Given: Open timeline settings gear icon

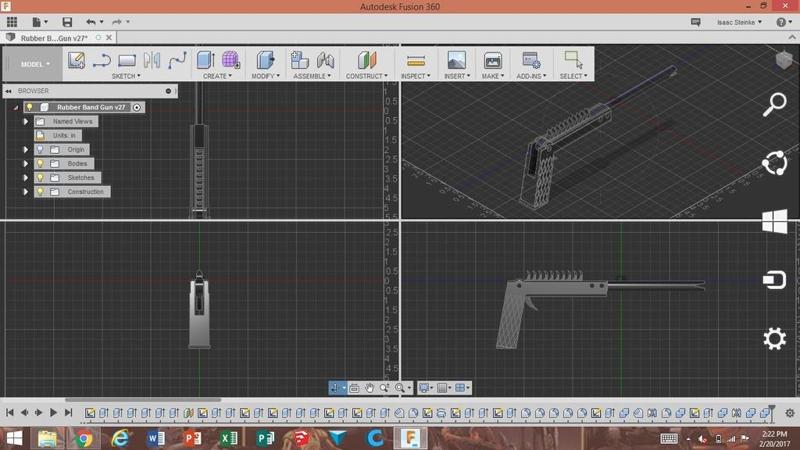Looking at the screenshot, I should [790, 413].
